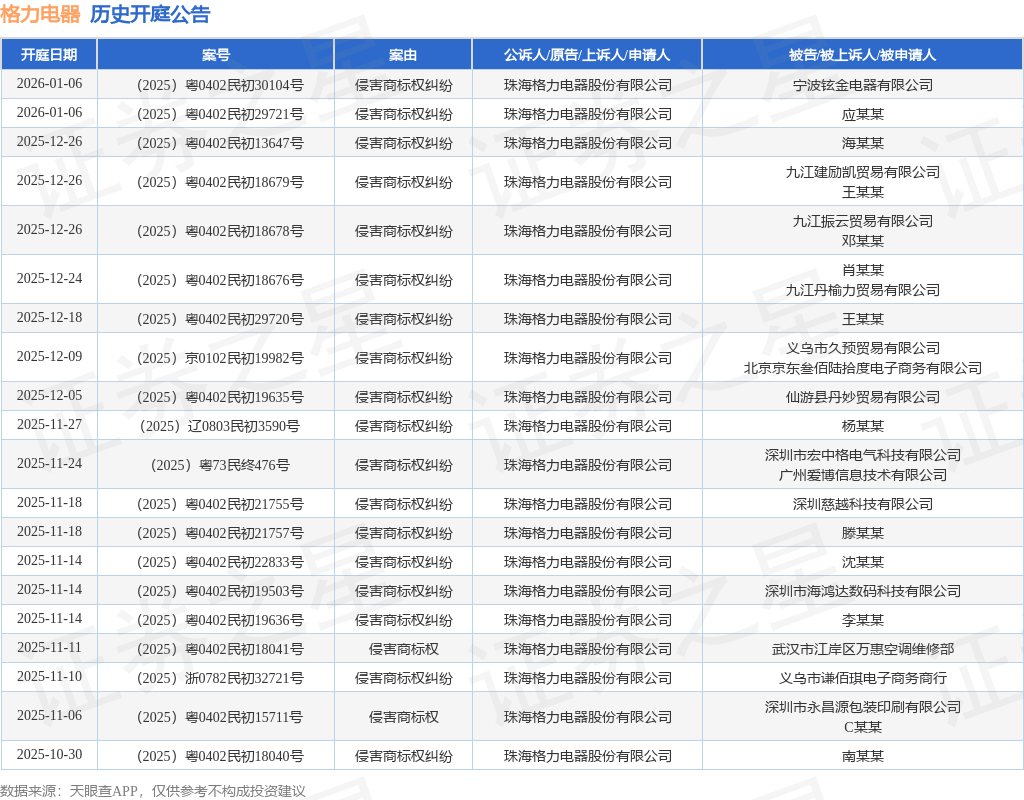This screenshot has width=1024, height=800.
Task: Click the 数据来源 天眼查APP footer note
Action: [x=153, y=792]
